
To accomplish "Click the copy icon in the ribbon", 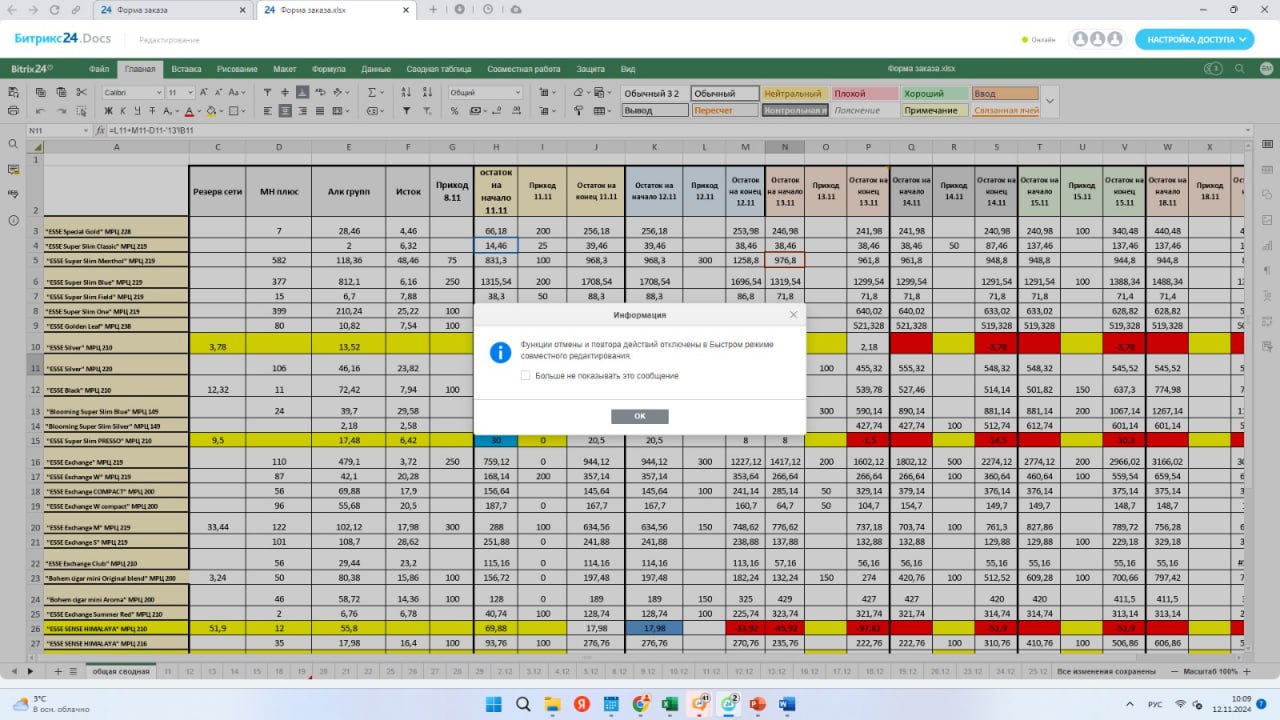I will [x=39, y=92].
